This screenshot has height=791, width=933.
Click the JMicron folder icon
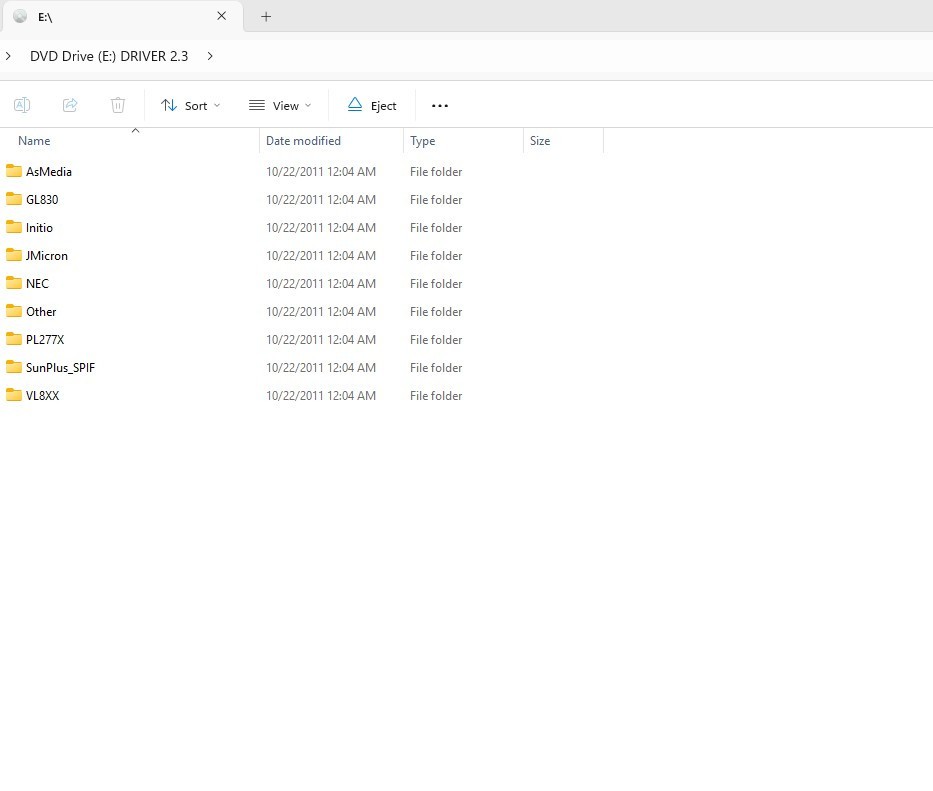[14, 255]
